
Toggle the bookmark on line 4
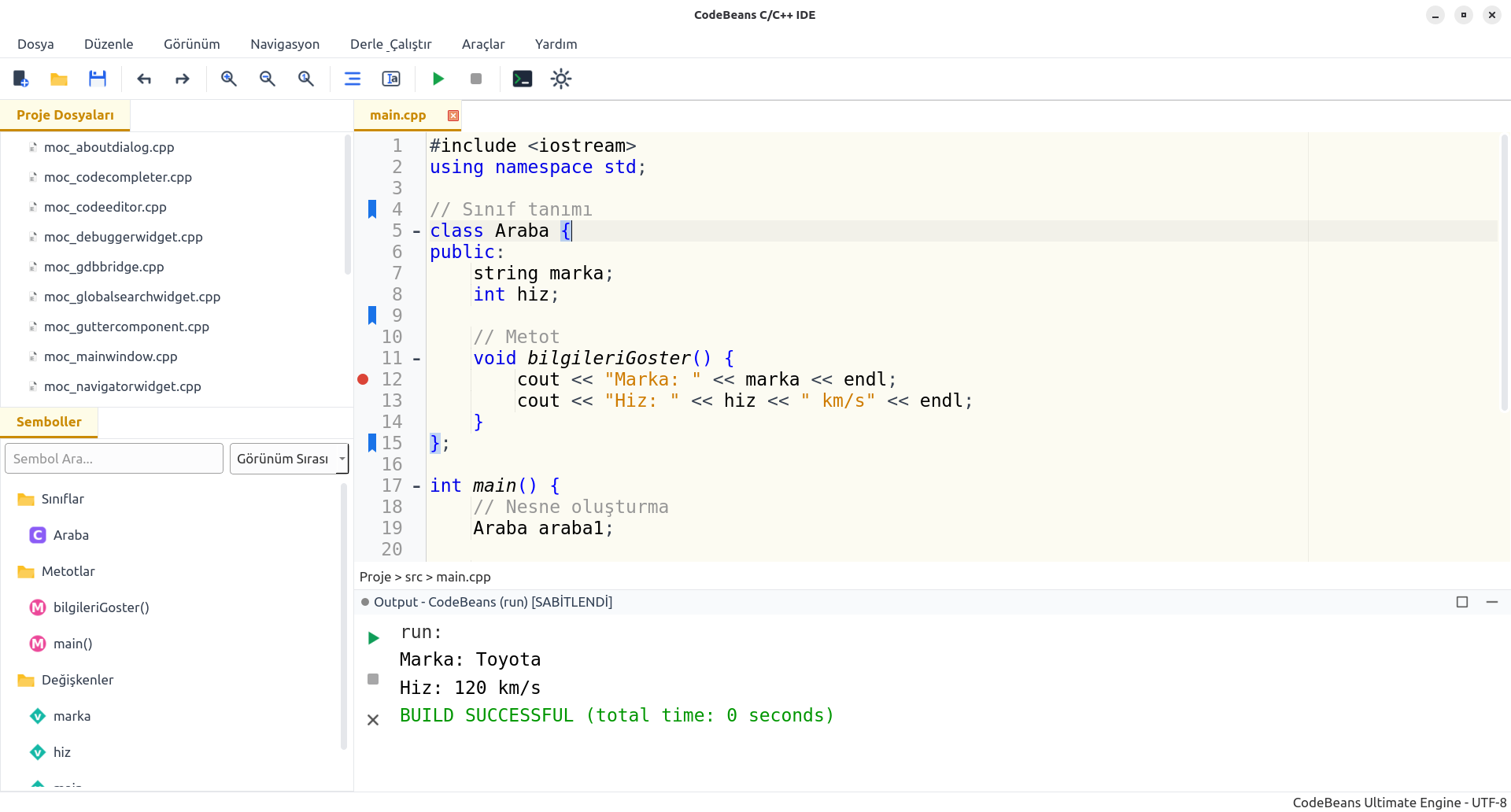372,209
